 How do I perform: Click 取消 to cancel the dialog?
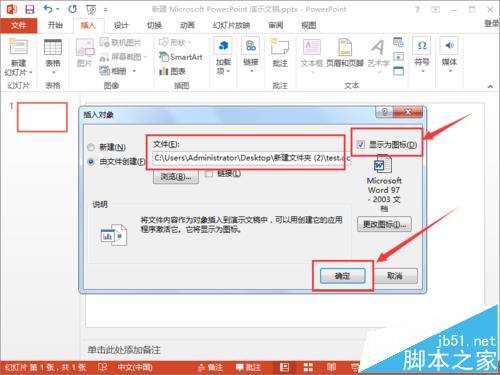tap(395, 276)
